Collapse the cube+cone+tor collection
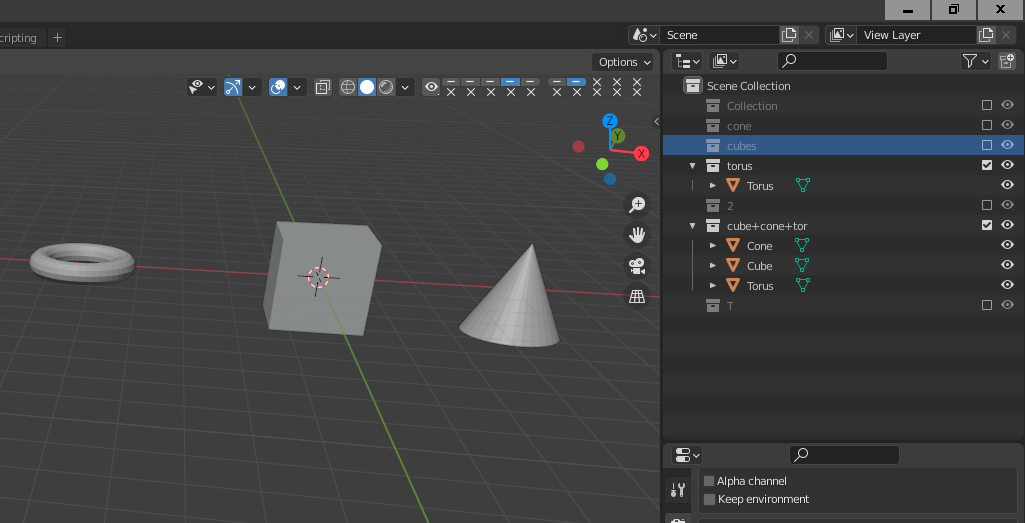This screenshot has height=523, width=1025. coord(693,226)
